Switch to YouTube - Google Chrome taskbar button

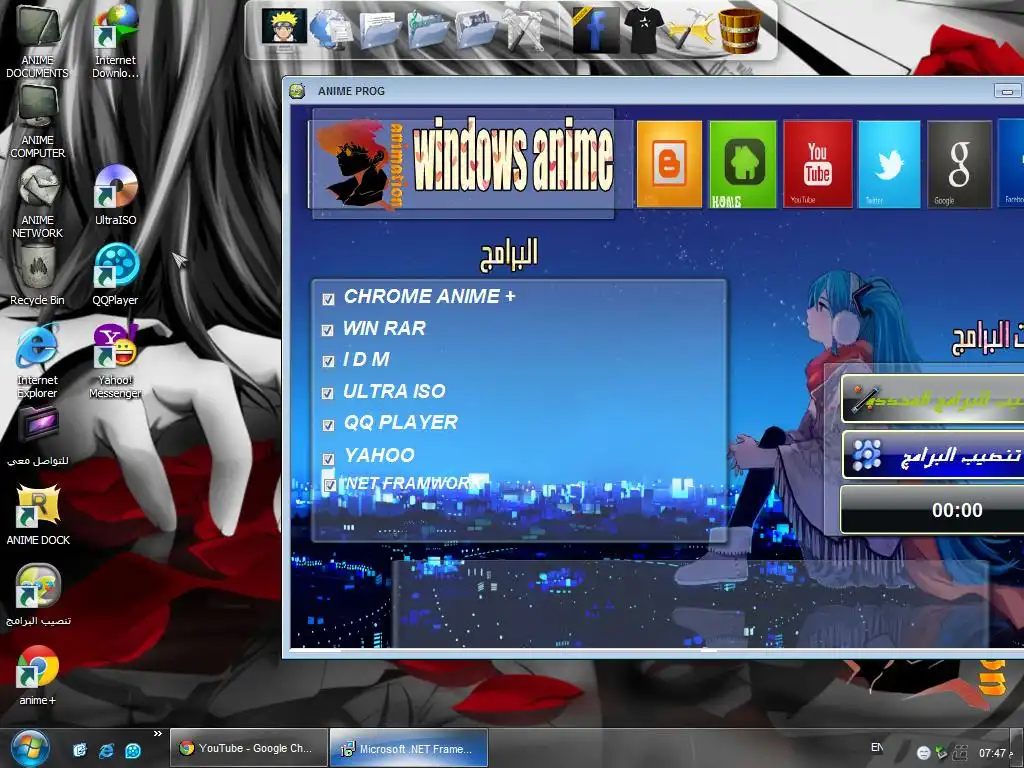point(249,748)
